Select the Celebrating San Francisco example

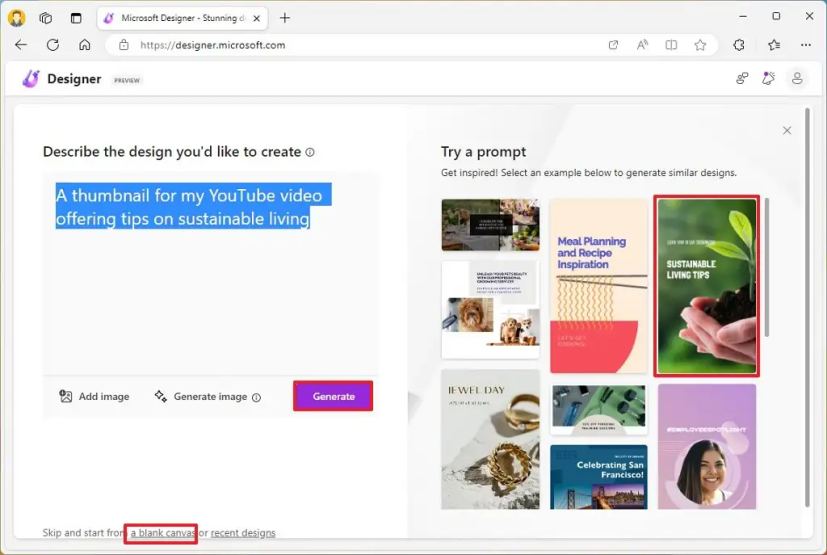point(599,477)
